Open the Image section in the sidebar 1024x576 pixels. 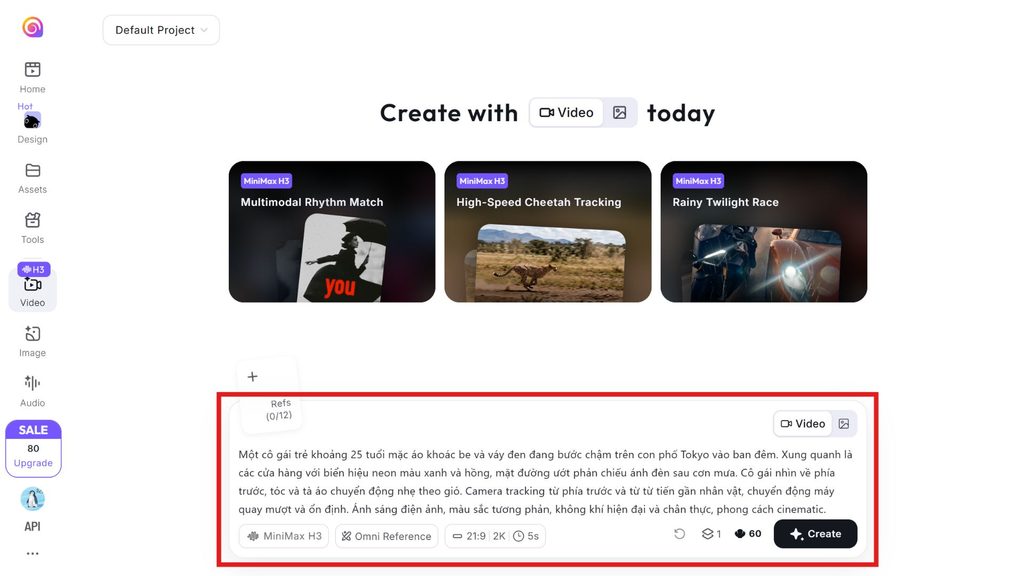(33, 342)
